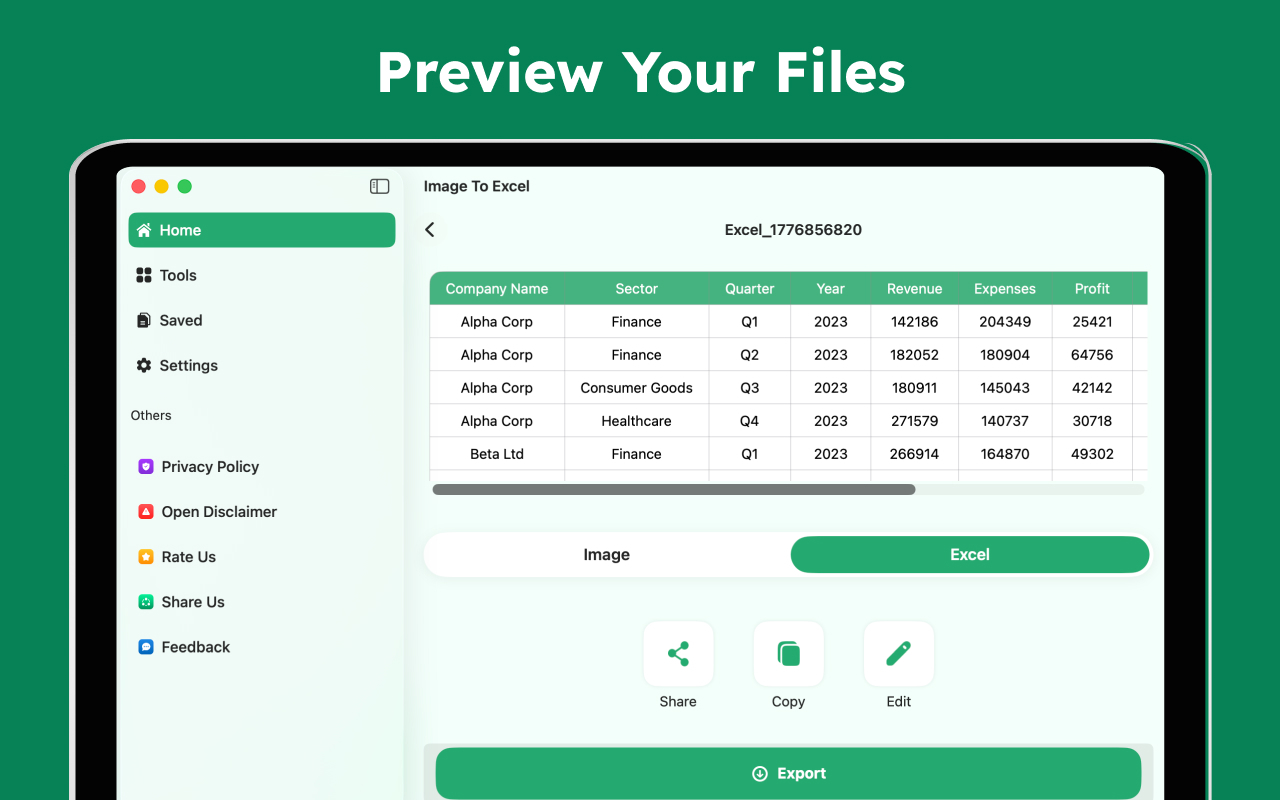Select revenue cell 180911
The image size is (1280, 800).
coord(915,388)
